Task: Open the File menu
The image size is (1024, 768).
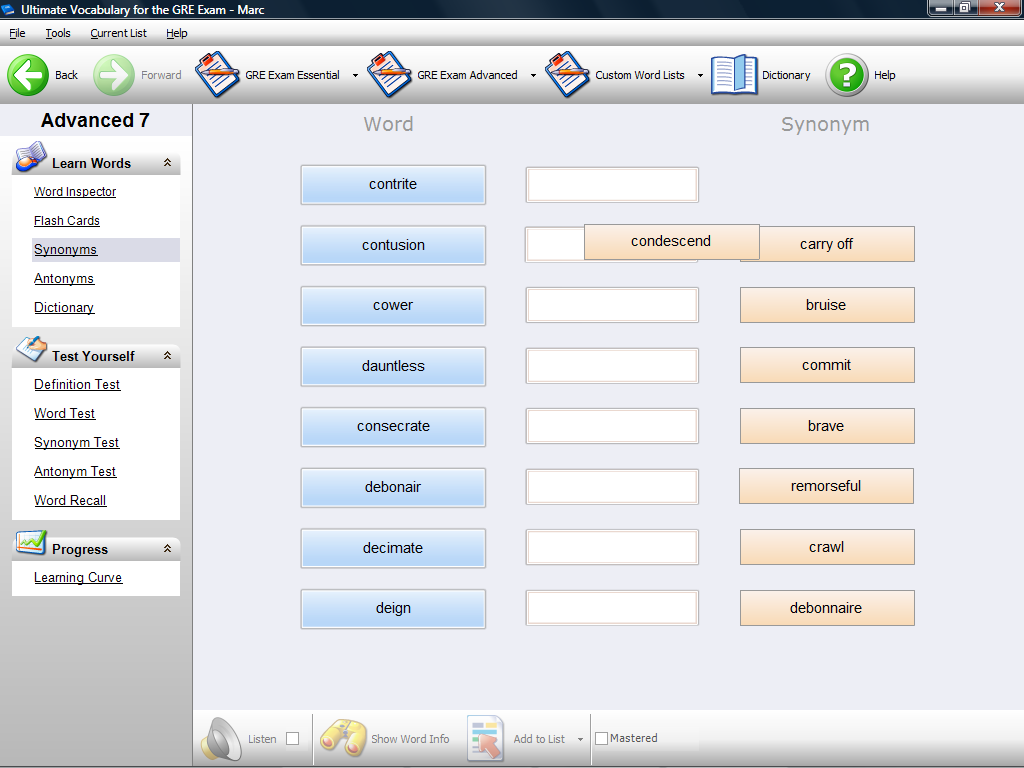Action: click(17, 33)
